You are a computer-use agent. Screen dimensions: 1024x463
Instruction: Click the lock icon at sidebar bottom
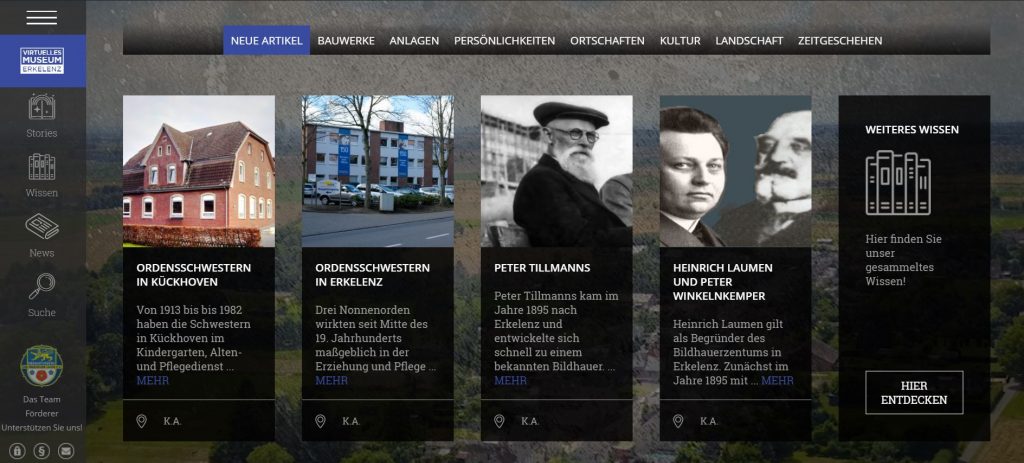tap(18, 451)
